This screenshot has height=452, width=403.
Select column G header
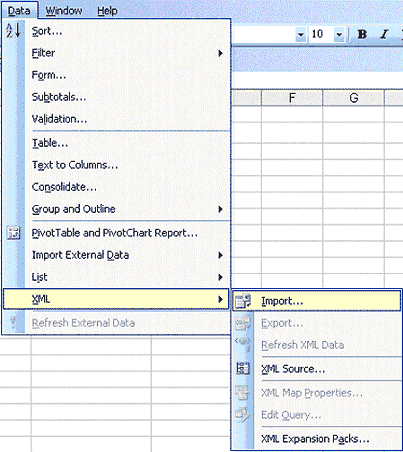[x=353, y=98]
